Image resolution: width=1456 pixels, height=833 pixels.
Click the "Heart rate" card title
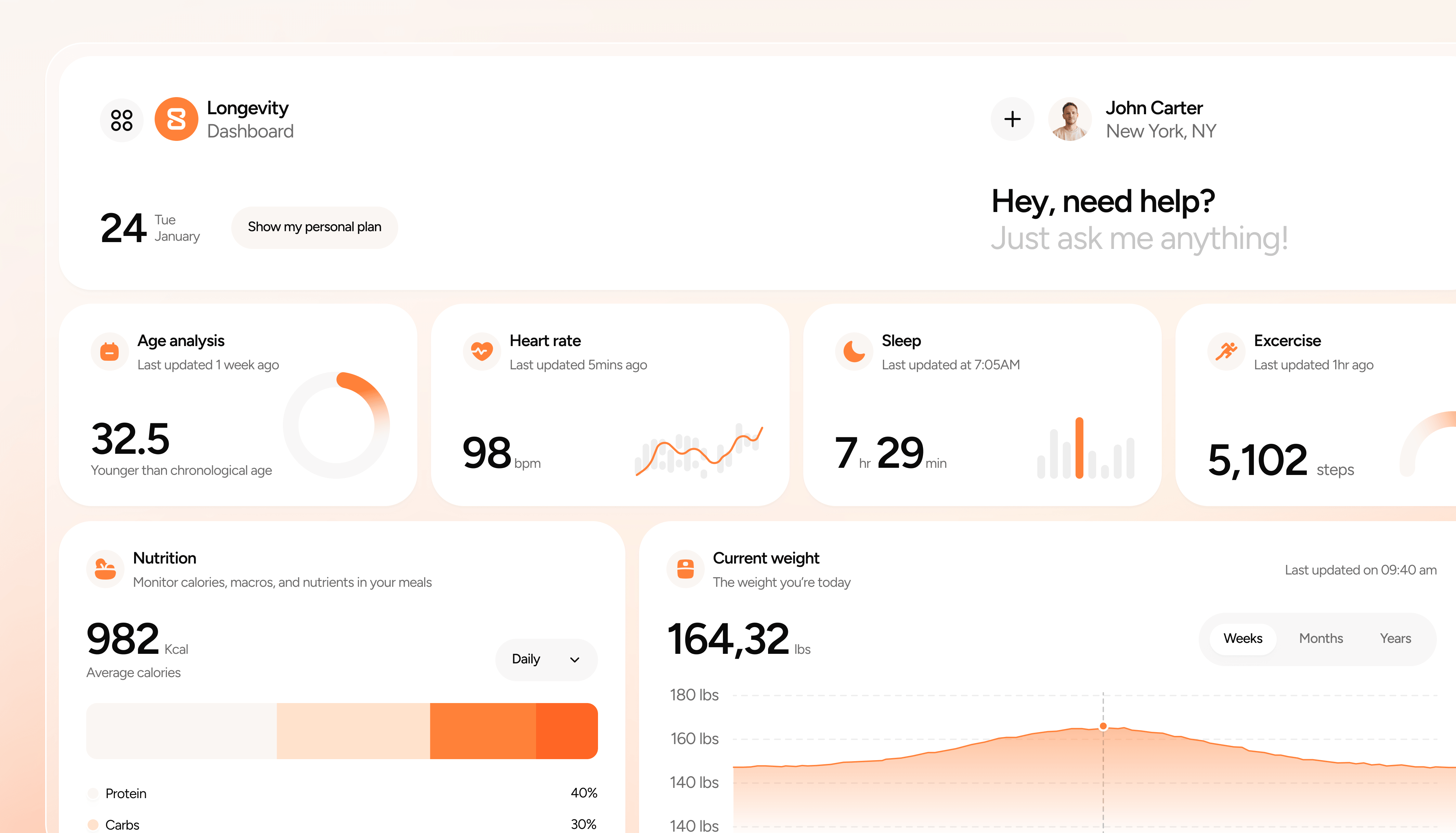pos(545,341)
